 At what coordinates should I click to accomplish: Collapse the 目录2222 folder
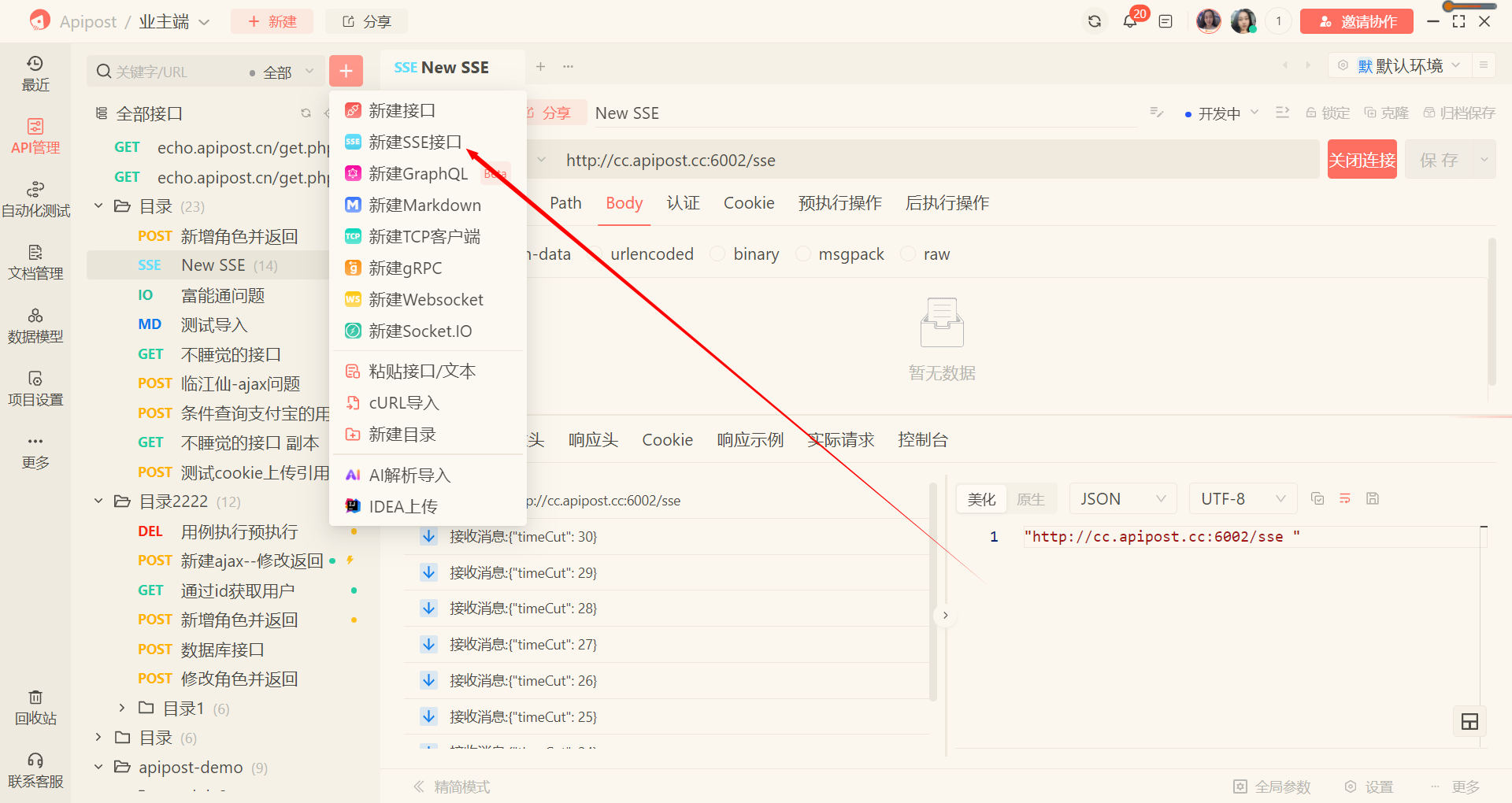98,501
